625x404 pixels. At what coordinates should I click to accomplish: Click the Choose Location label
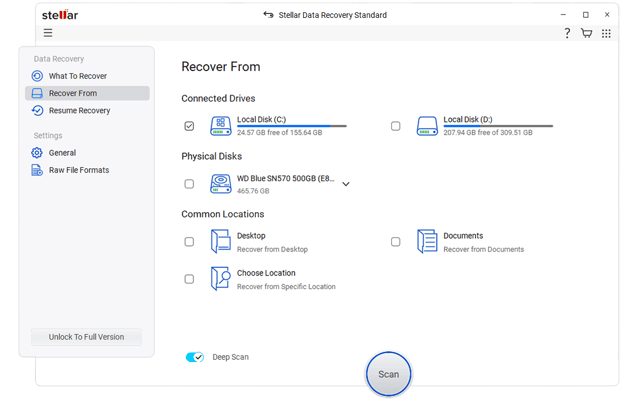[266, 273]
